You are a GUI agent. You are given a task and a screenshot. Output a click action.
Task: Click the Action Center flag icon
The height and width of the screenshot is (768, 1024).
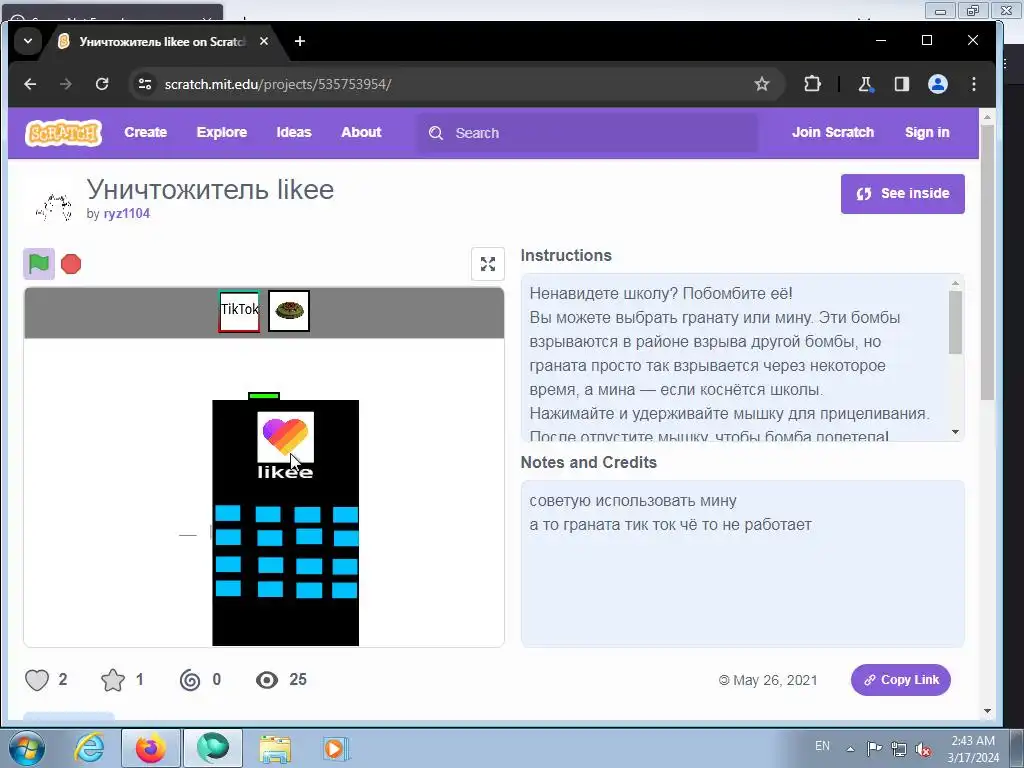click(874, 748)
